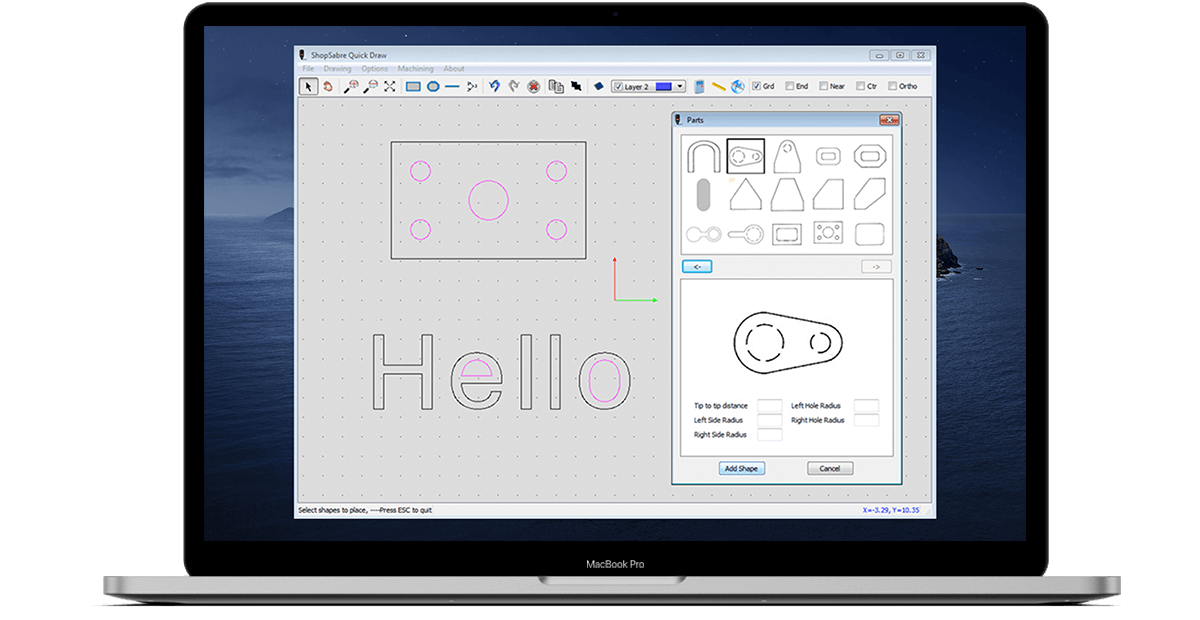Open the Machining menu

[415, 69]
